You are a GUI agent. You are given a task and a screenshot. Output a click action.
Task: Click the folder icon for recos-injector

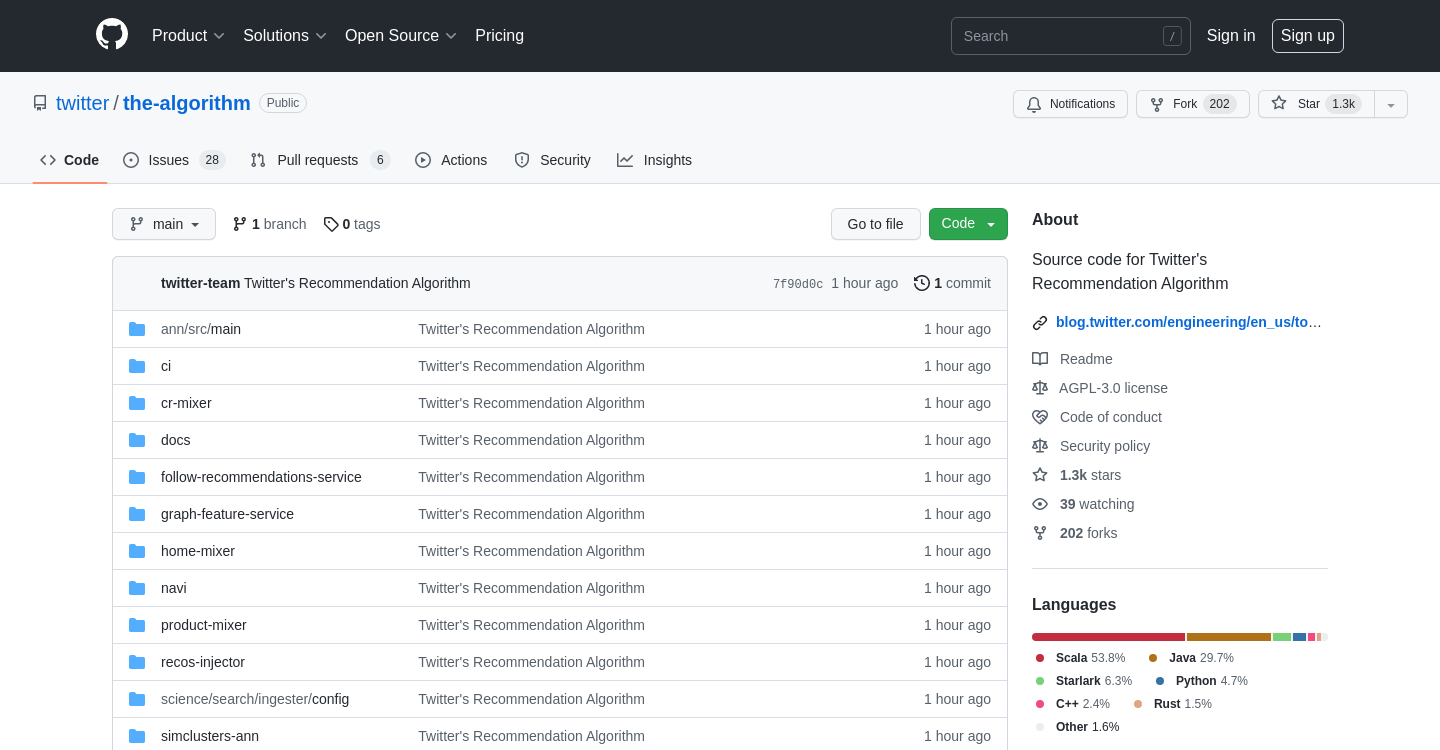[x=137, y=662]
